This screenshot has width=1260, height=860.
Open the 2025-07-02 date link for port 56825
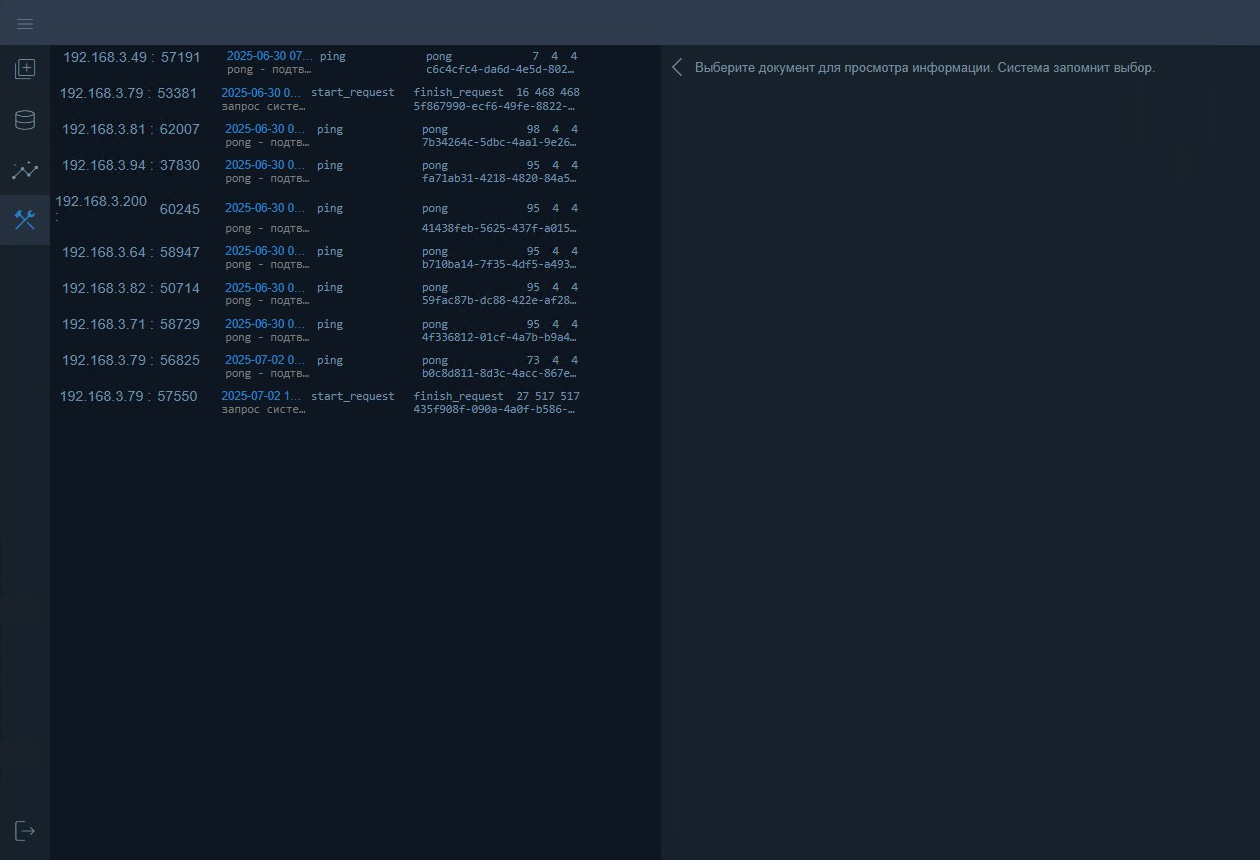[265, 360]
